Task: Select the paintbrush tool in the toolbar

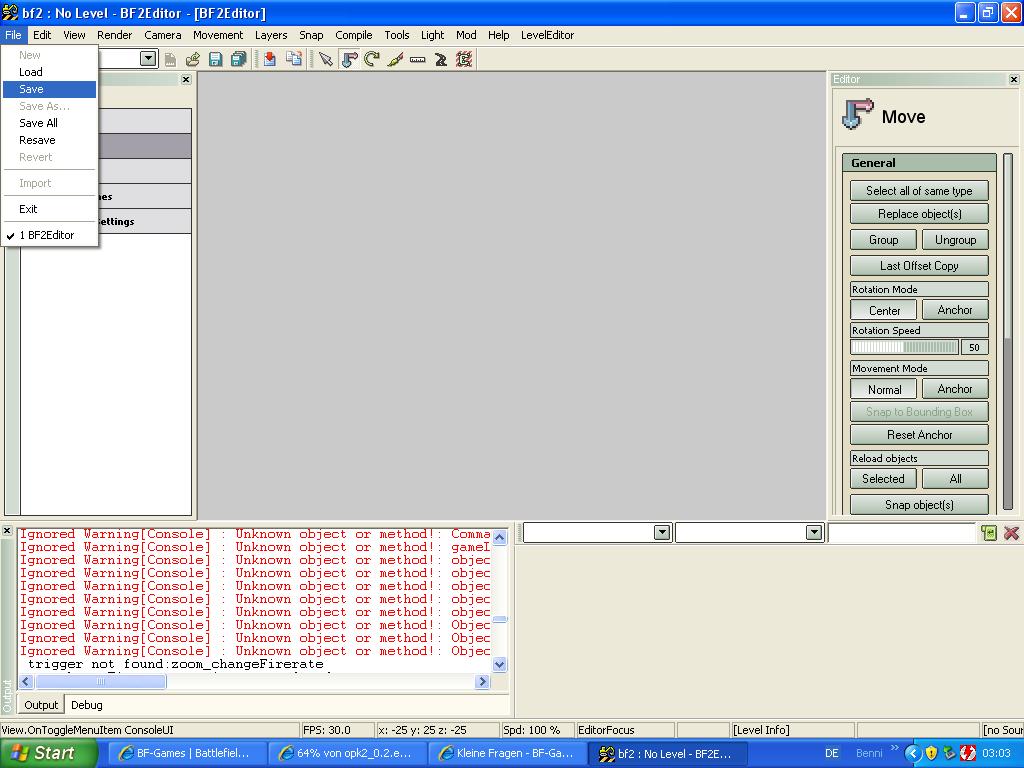Action: 395,59
